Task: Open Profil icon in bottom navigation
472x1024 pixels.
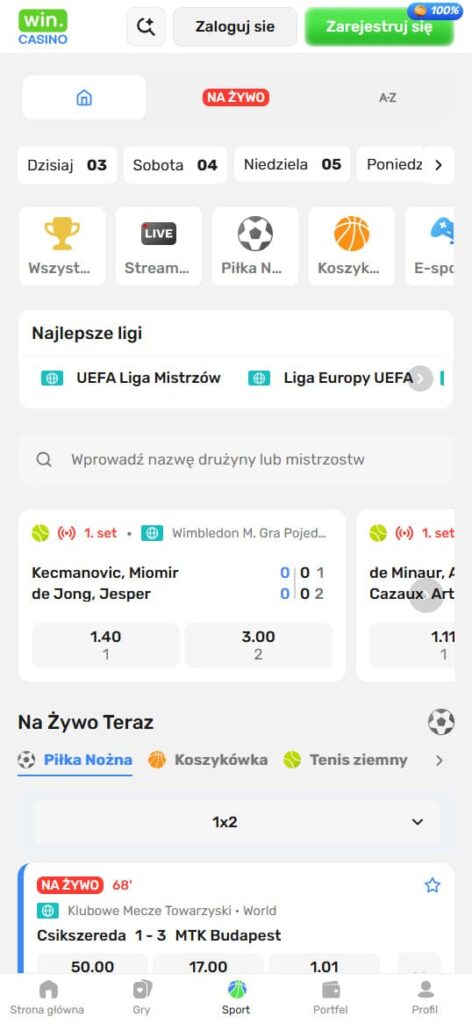Action: click(425, 997)
